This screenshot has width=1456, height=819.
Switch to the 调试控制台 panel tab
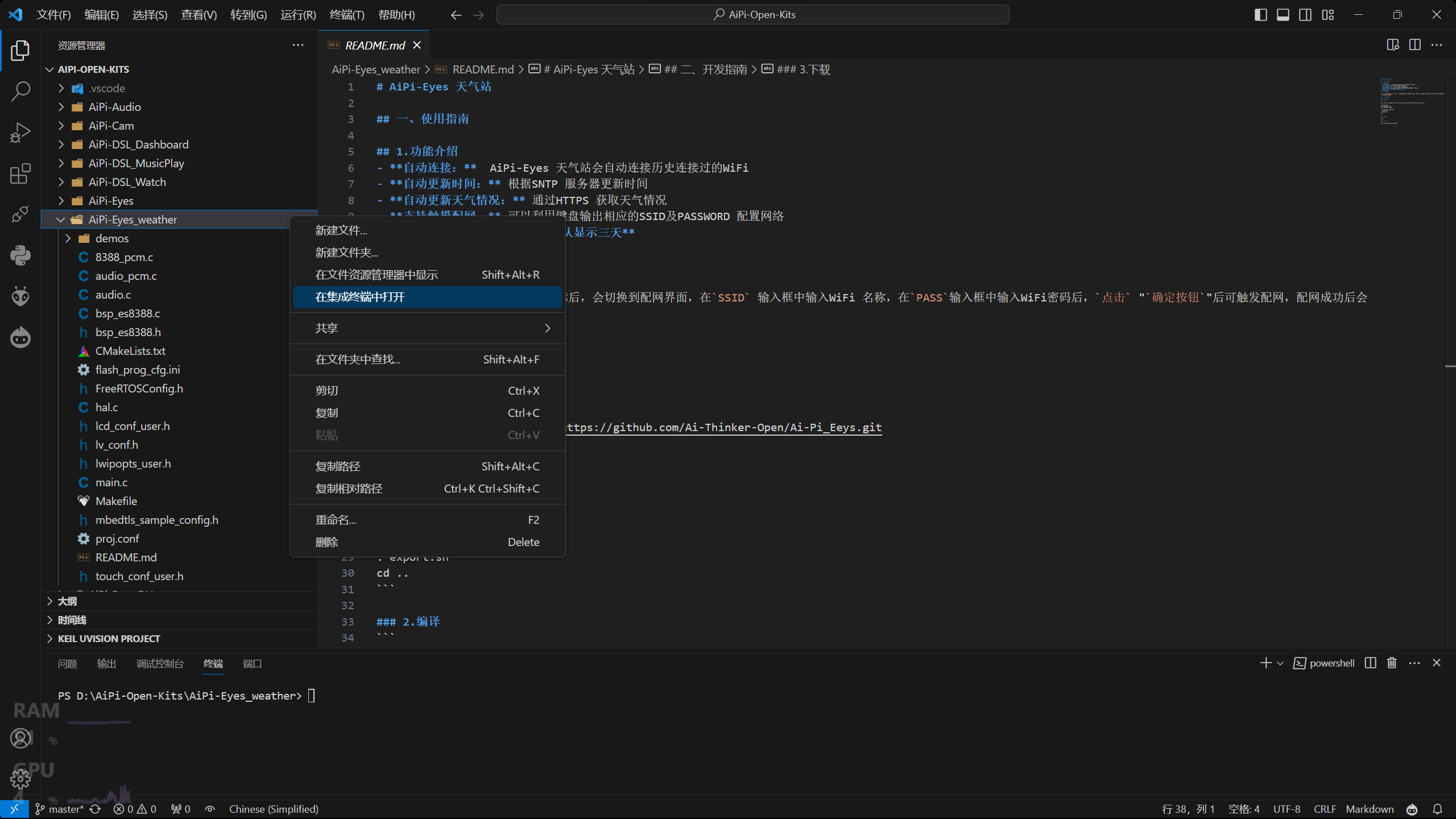point(160,664)
